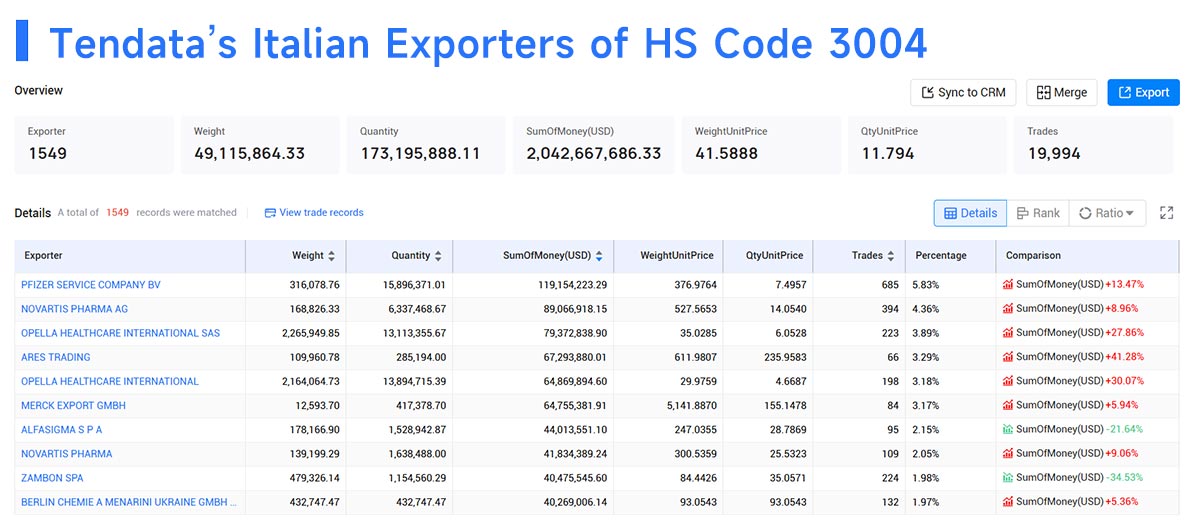Click the Exporter overview count 1549

click(x=48, y=154)
